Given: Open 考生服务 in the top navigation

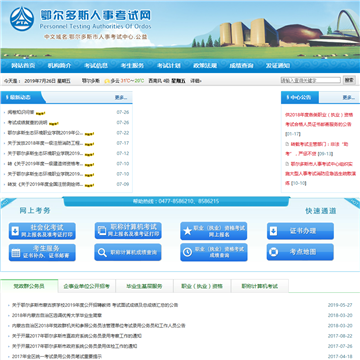Looking at the screenshot, I should click(132, 66).
